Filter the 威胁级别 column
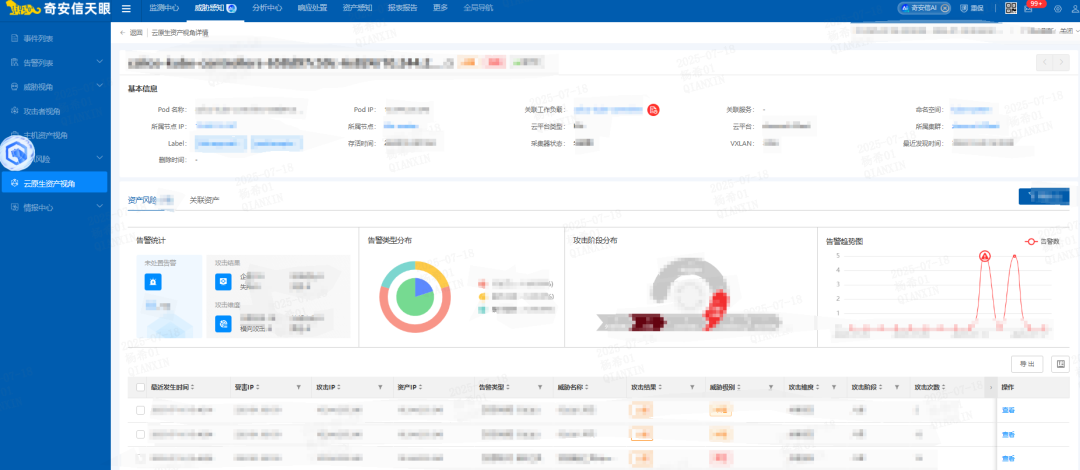Image resolution: width=1080 pixels, height=470 pixels. pos(771,387)
